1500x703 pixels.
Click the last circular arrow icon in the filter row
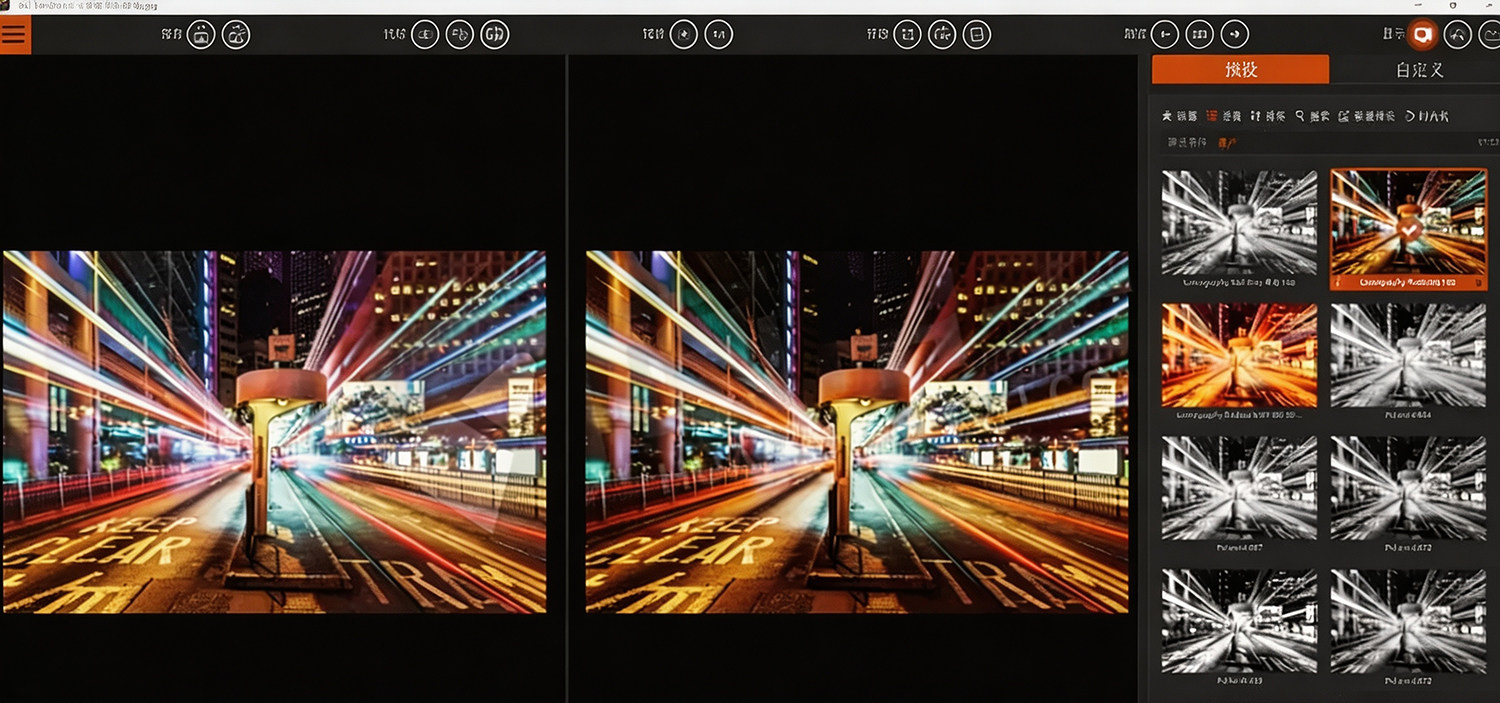click(1411, 116)
